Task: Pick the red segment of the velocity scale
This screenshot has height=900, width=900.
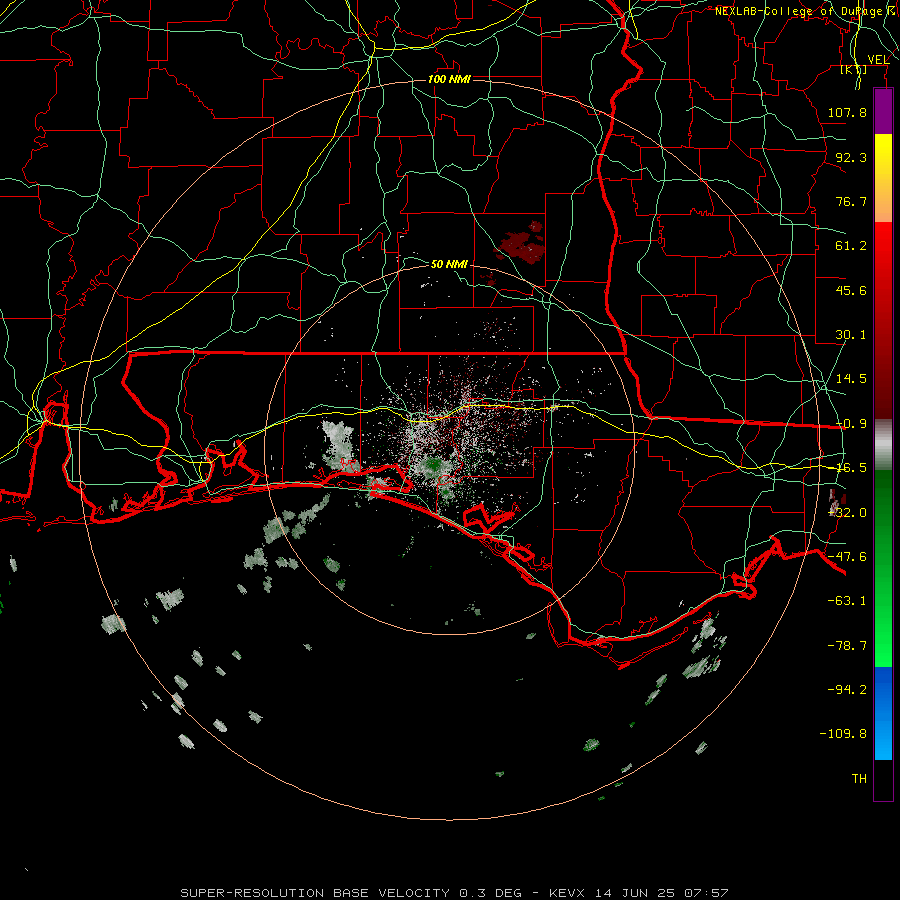Action: point(883,320)
